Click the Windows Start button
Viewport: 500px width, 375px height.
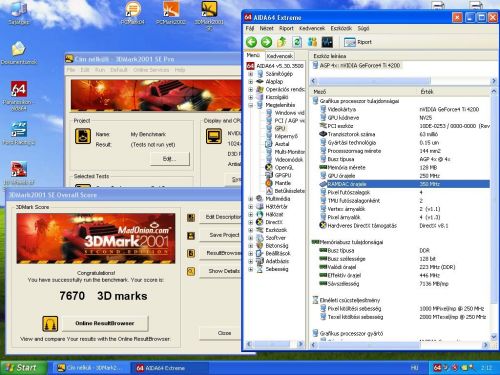[23, 368]
